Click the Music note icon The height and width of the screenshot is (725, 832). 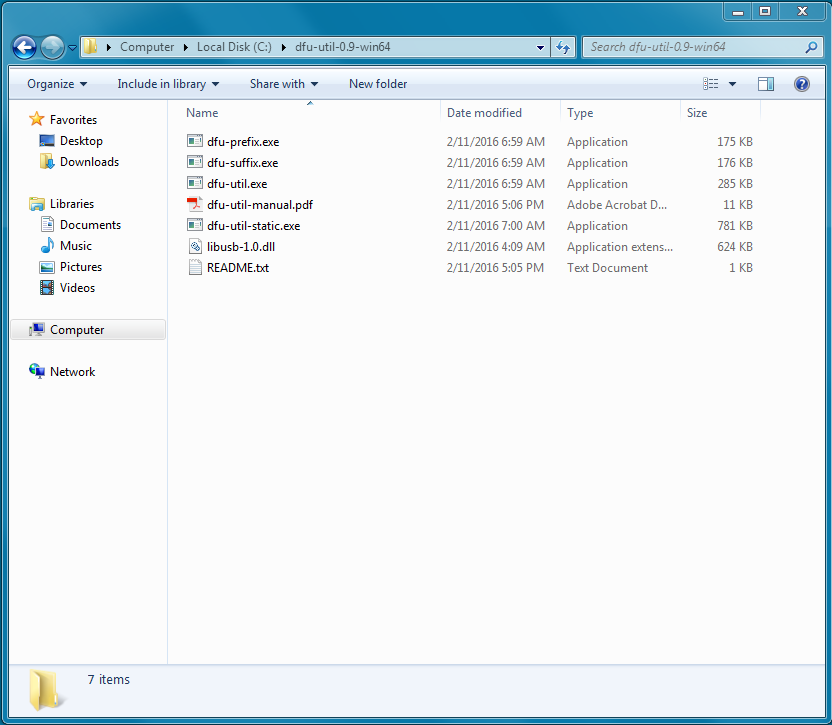pos(47,245)
